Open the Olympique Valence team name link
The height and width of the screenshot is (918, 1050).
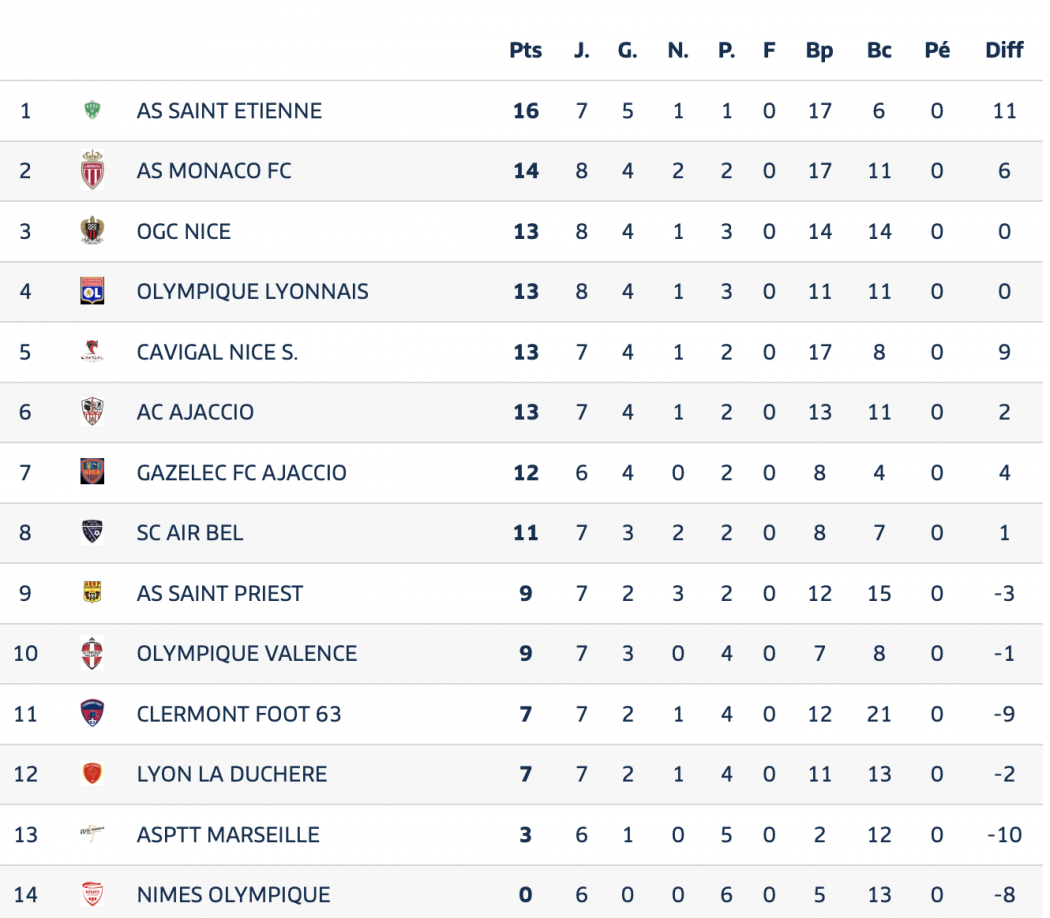click(x=247, y=654)
